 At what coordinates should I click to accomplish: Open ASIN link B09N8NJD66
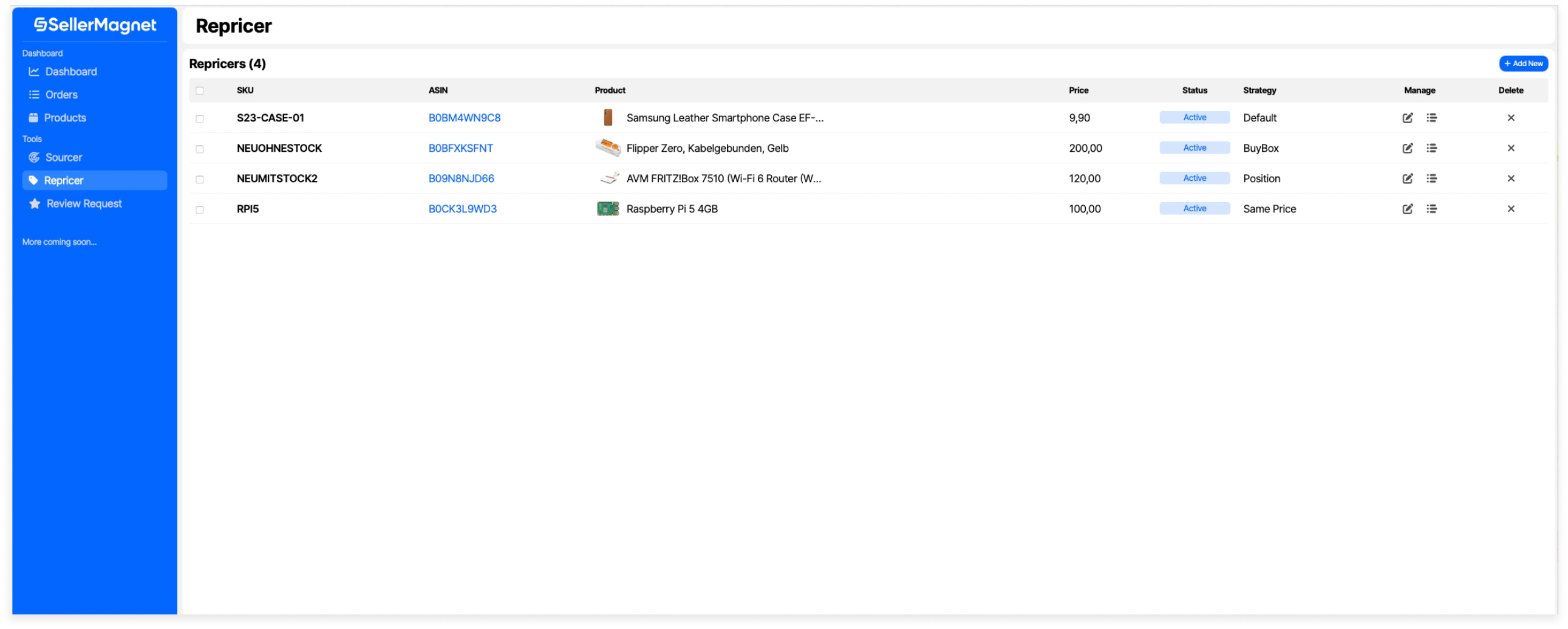(x=462, y=179)
